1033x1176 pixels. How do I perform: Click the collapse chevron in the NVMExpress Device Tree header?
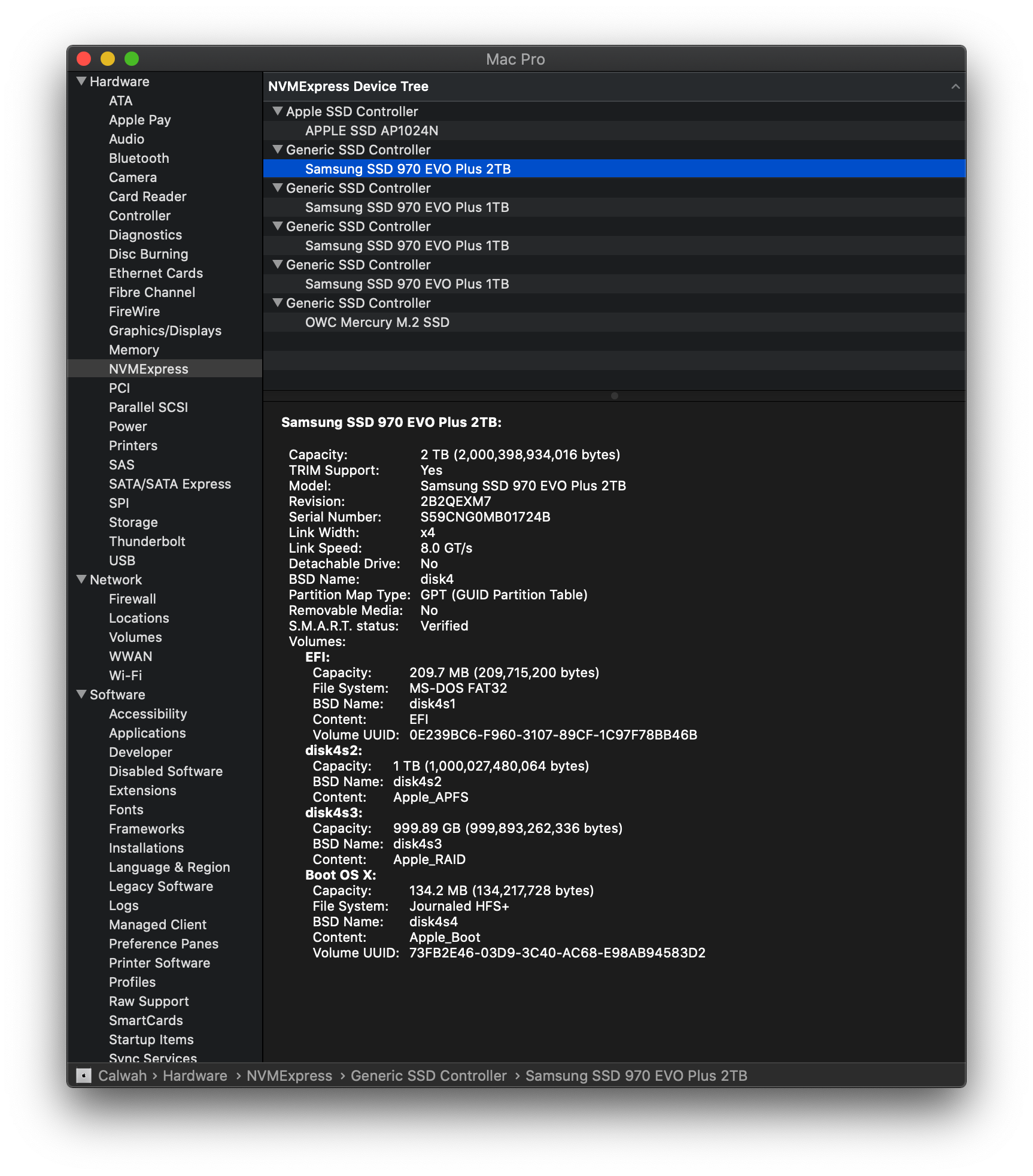[x=955, y=87]
